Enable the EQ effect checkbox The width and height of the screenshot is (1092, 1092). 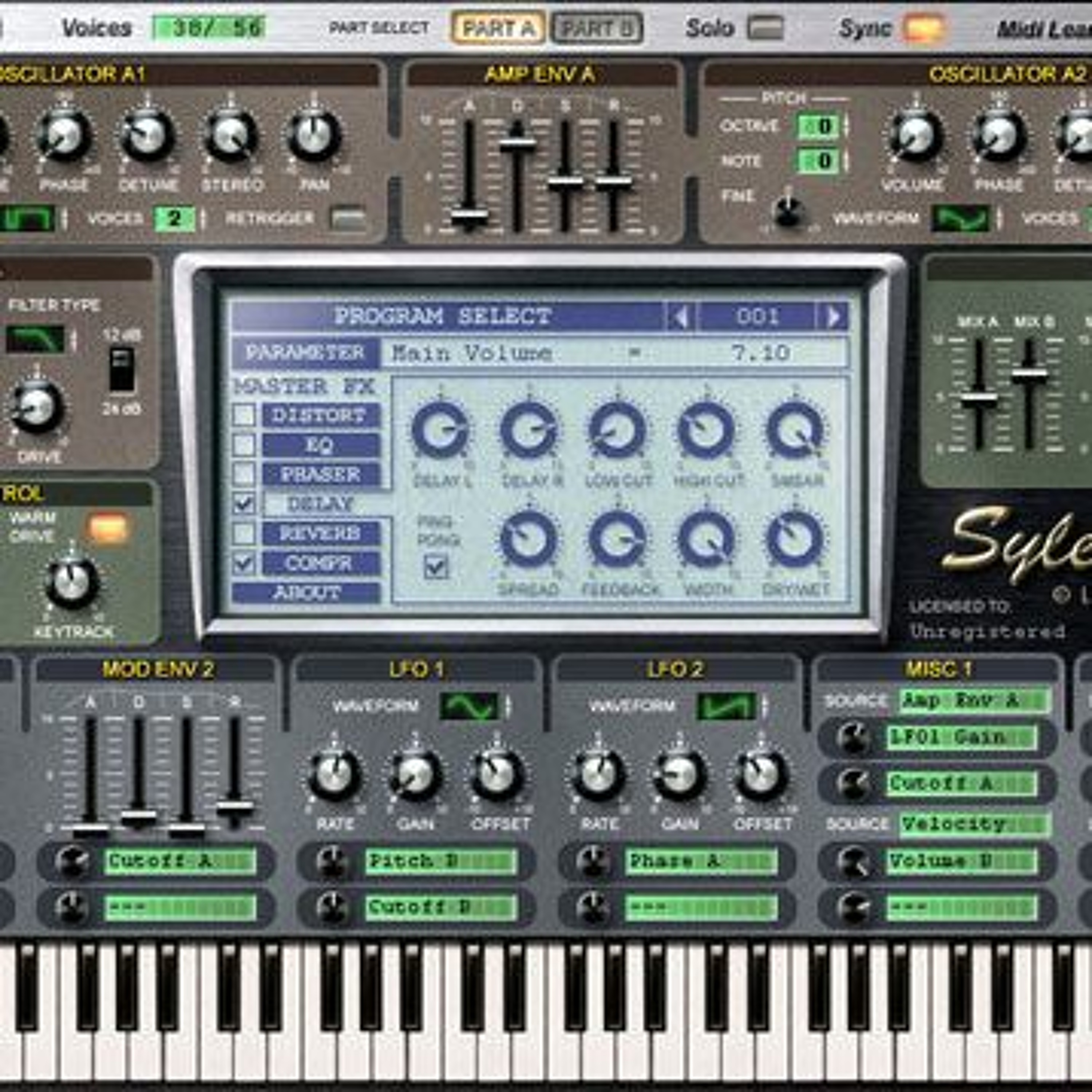click(244, 445)
